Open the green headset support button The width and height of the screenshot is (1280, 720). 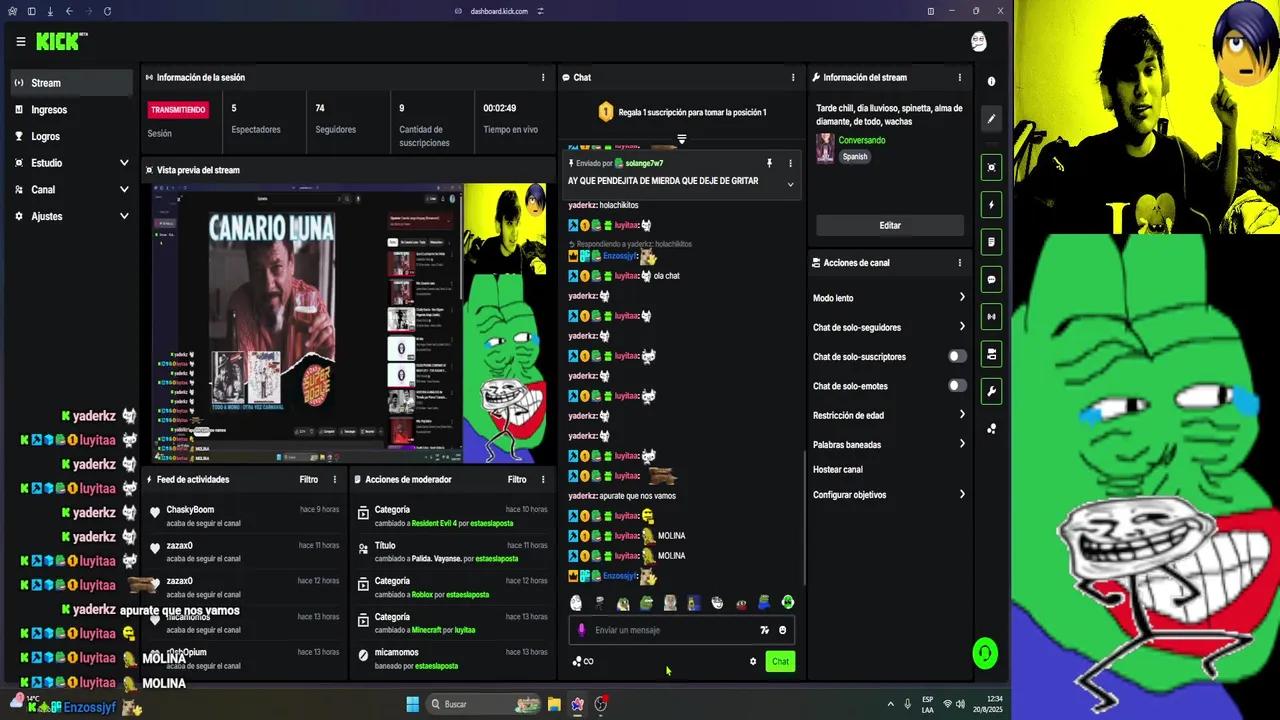[985, 654]
